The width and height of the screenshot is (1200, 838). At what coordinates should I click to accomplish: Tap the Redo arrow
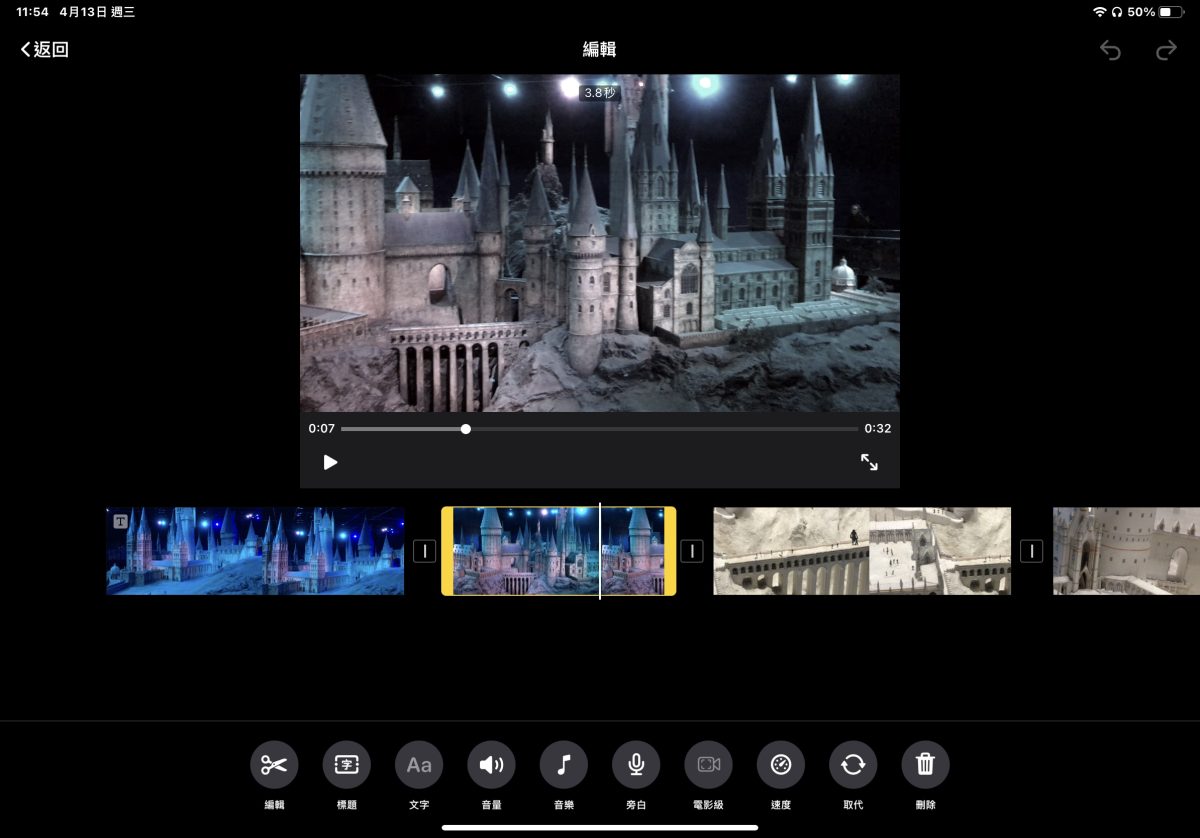1166,50
